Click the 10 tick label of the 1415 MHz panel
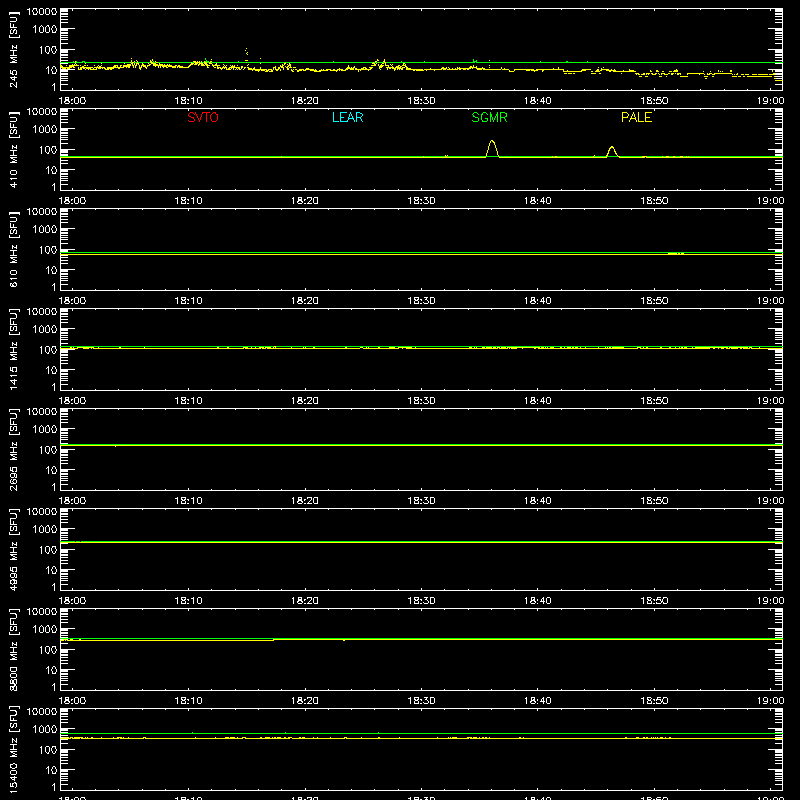Viewport: 800px width, 800px height. [51, 370]
